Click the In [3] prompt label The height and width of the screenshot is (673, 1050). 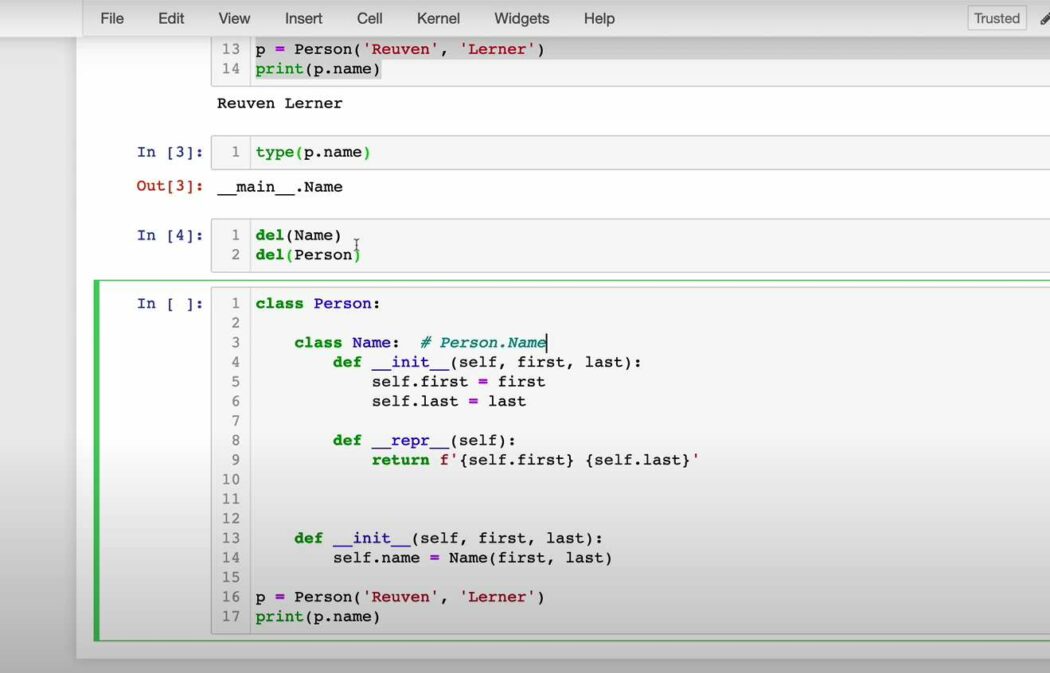(x=168, y=151)
